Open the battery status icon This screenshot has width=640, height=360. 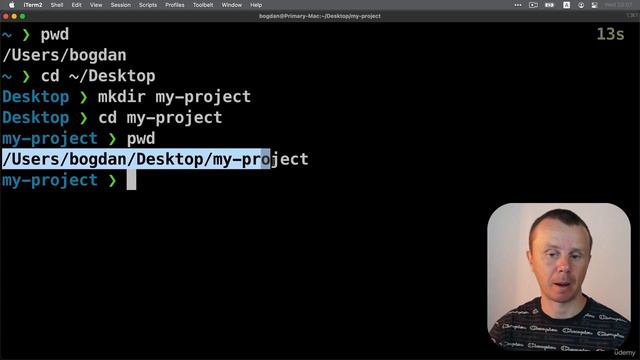tap(549, 5)
